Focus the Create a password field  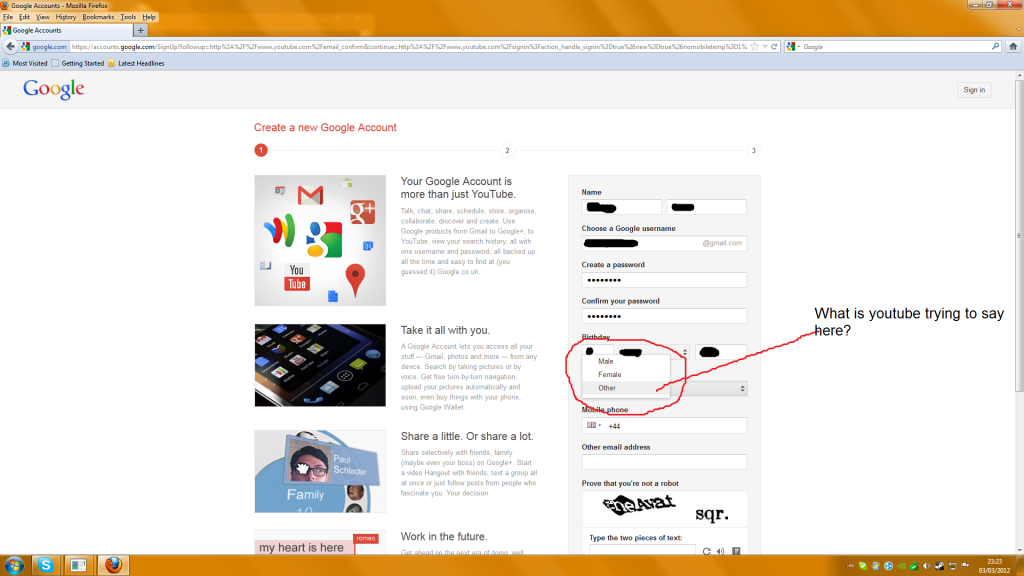664,280
